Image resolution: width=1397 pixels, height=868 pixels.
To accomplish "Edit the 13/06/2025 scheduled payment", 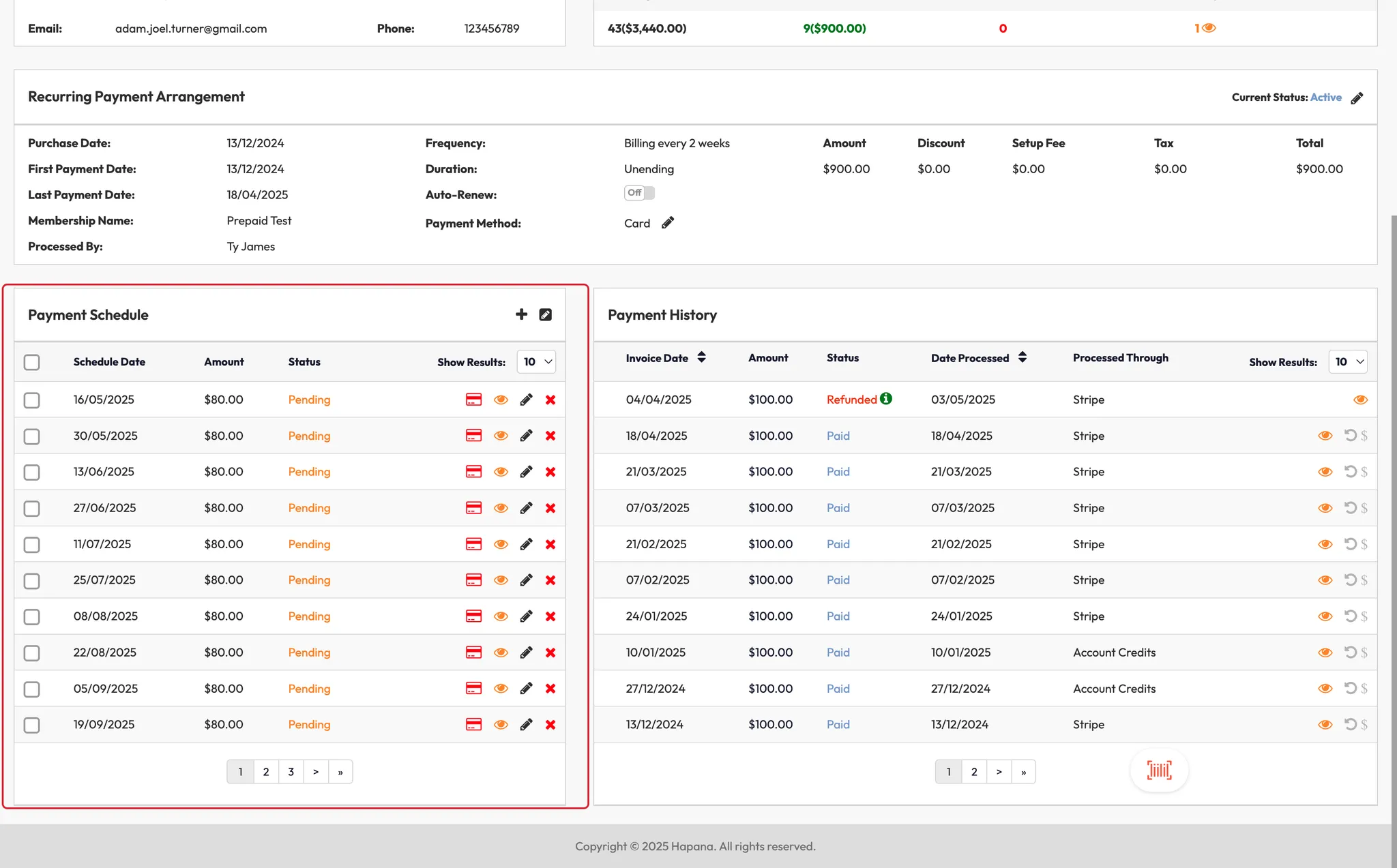I will point(526,472).
